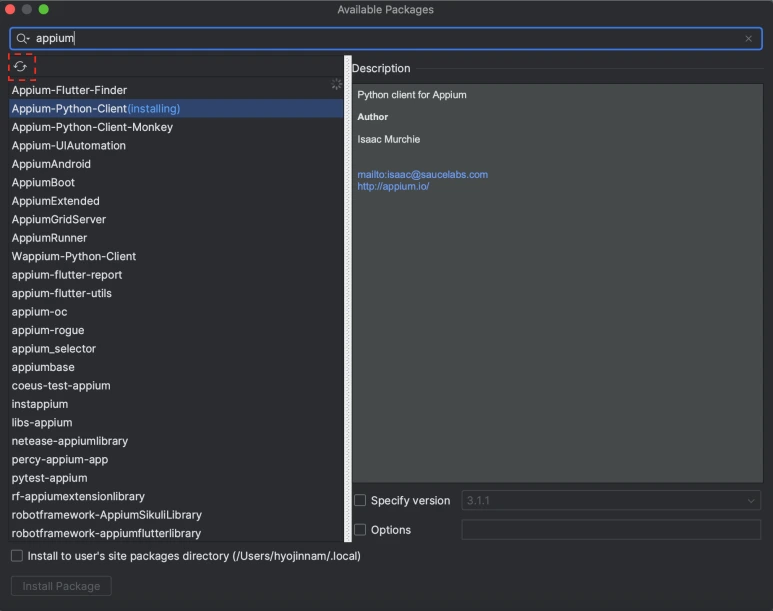Zoom the window with the green button
This screenshot has width=773, height=611.
[43, 9]
